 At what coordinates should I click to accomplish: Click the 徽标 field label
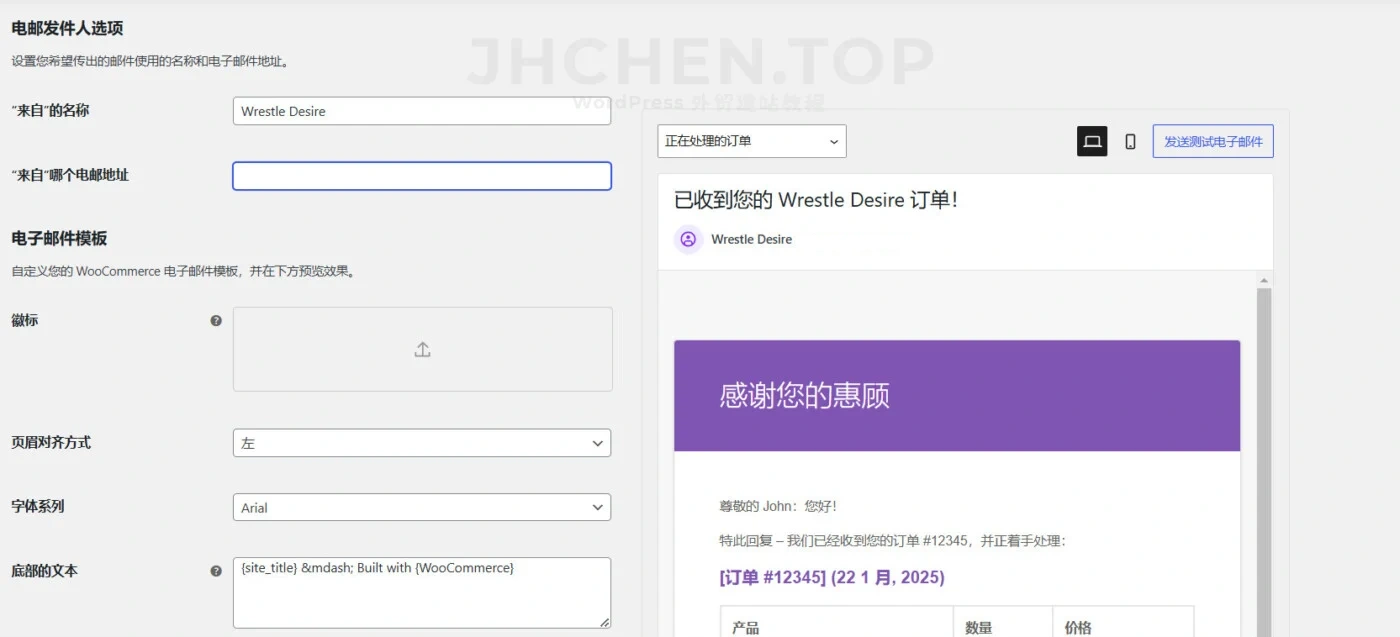(x=25, y=320)
